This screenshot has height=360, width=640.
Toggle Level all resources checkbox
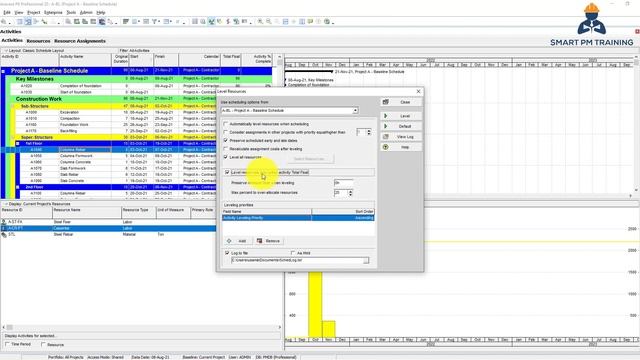click(x=226, y=157)
